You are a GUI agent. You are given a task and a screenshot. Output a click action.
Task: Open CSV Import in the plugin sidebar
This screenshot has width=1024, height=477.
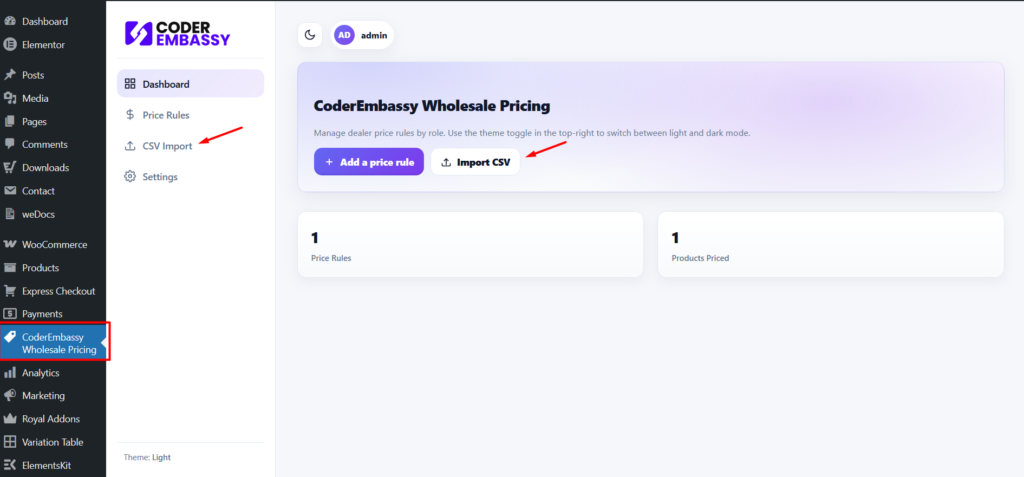tap(167, 146)
